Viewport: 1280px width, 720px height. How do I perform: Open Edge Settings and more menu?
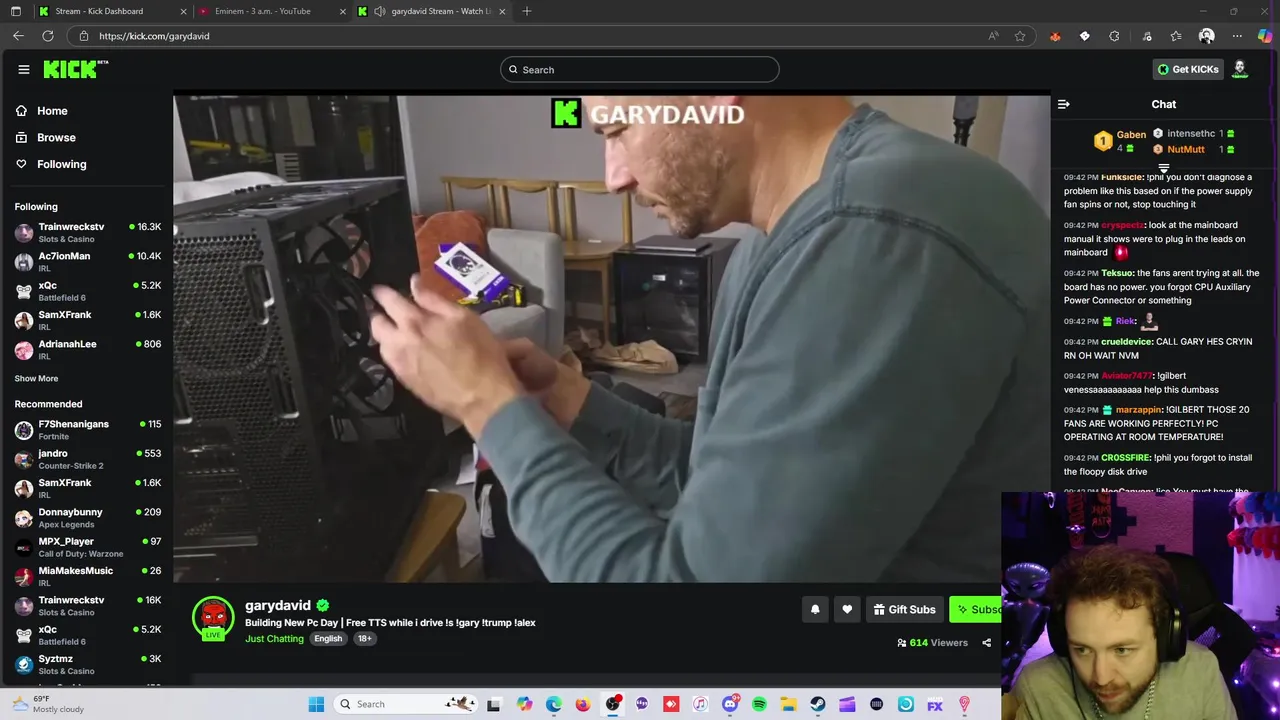tap(1237, 36)
